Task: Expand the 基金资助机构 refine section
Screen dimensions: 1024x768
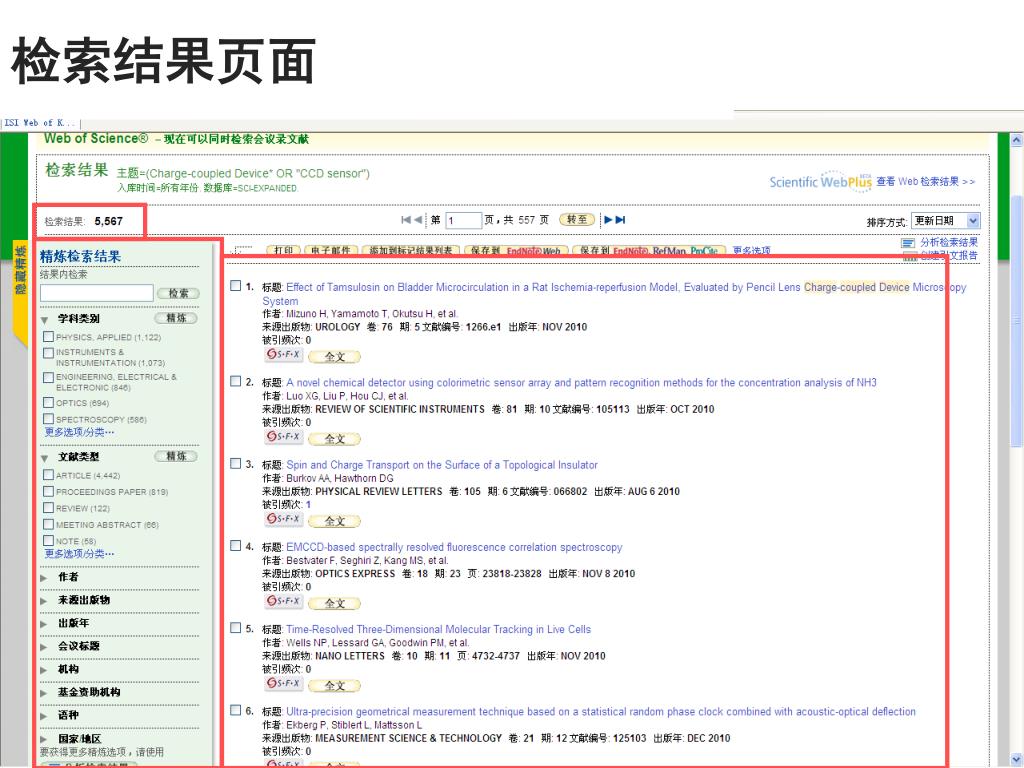Action: coord(44,693)
